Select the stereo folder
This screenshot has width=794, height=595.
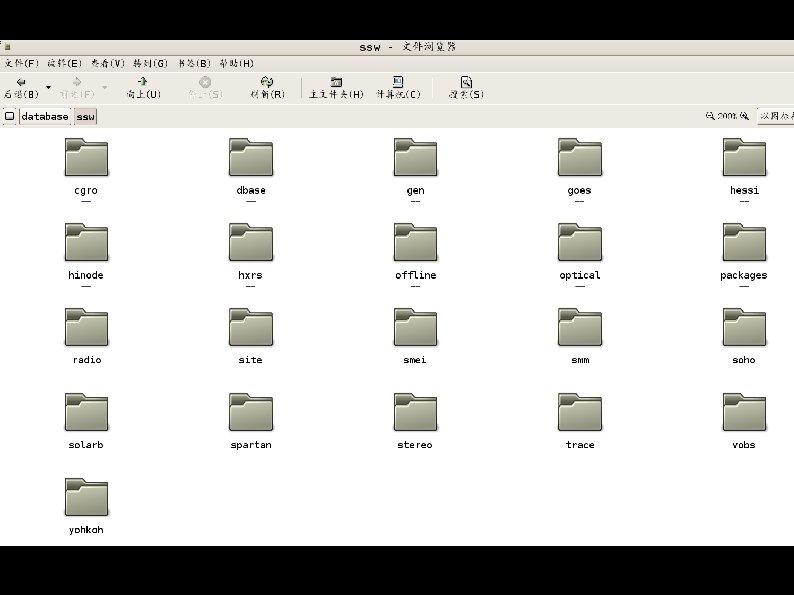(415, 421)
